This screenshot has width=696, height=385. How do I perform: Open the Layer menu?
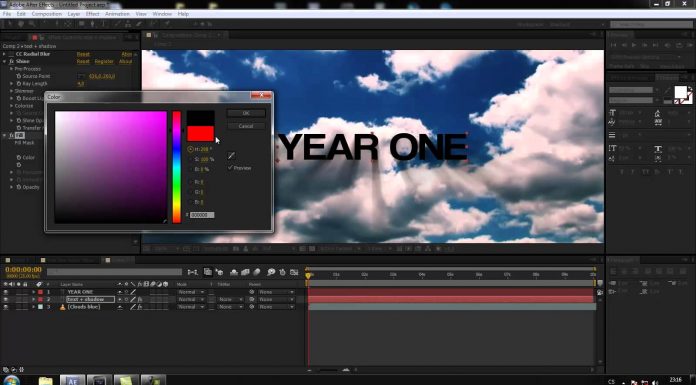pyautogui.click(x=74, y=14)
